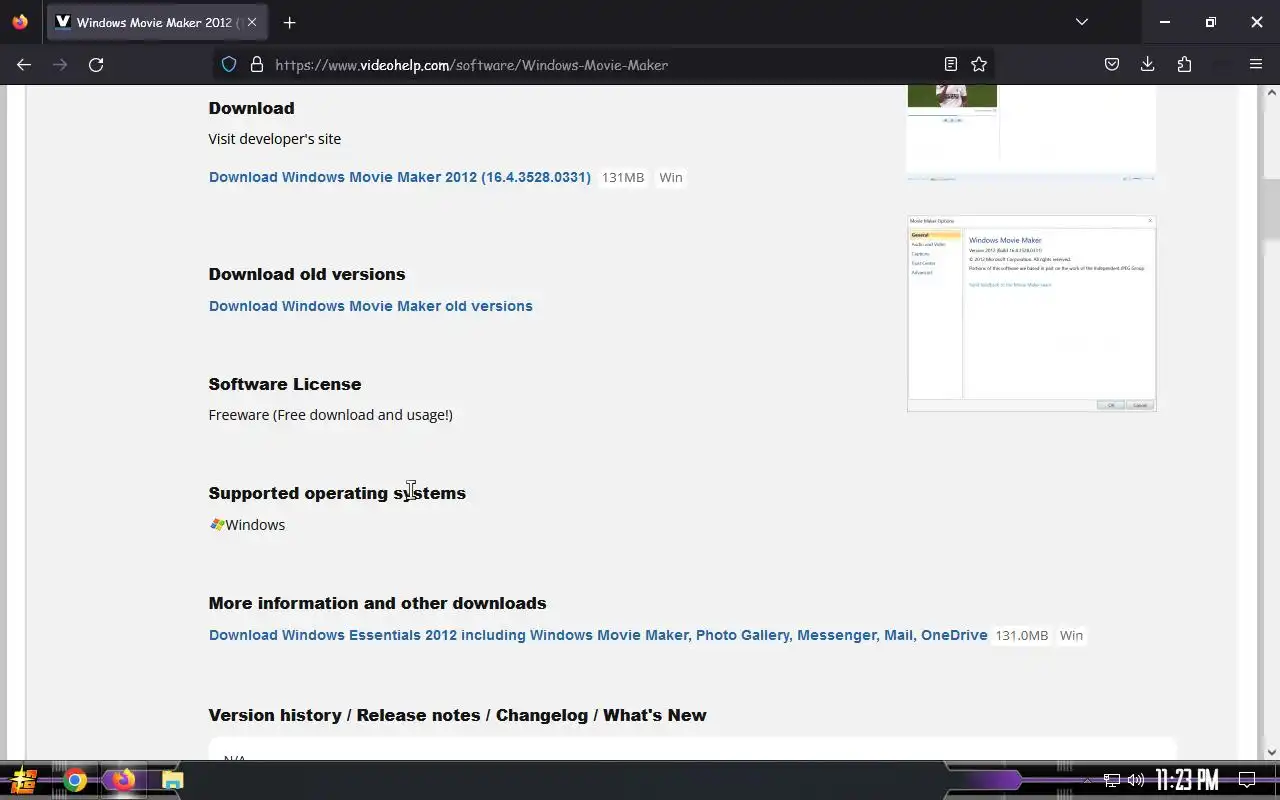Click the page vertical scrollbar thumb
Viewport: 1280px width, 800px height.
tap(1271, 209)
